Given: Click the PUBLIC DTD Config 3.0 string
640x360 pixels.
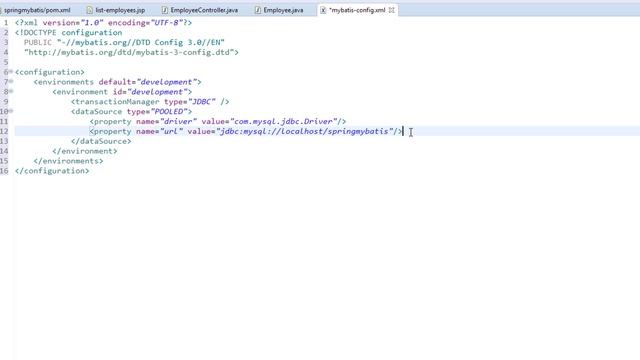Looking at the screenshot, I should coord(141,42).
